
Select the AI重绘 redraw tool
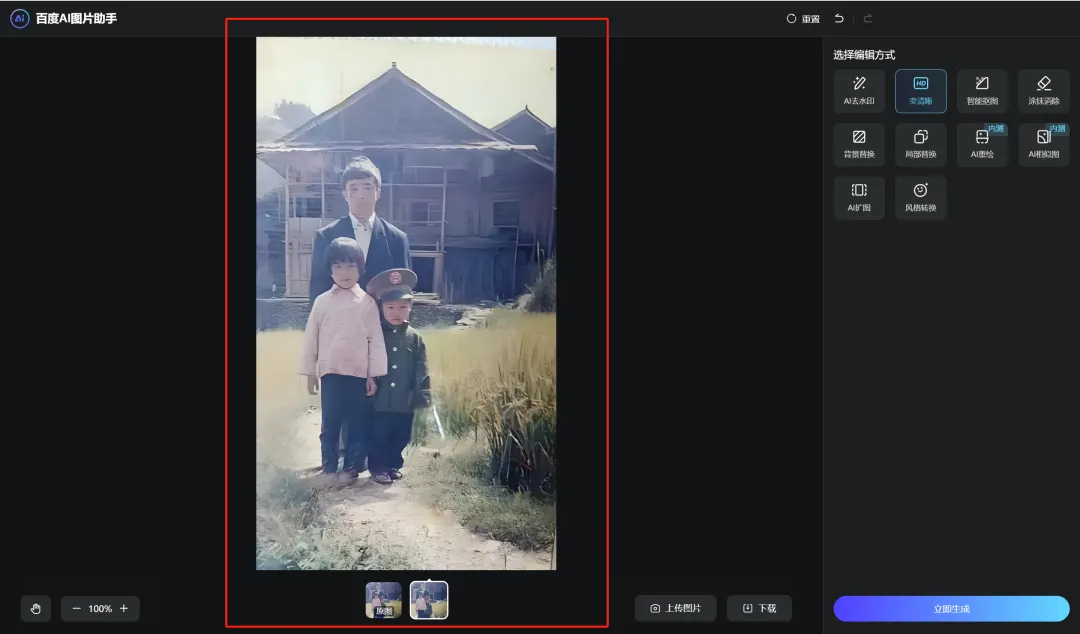pyautogui.click(x=982, y=144)
